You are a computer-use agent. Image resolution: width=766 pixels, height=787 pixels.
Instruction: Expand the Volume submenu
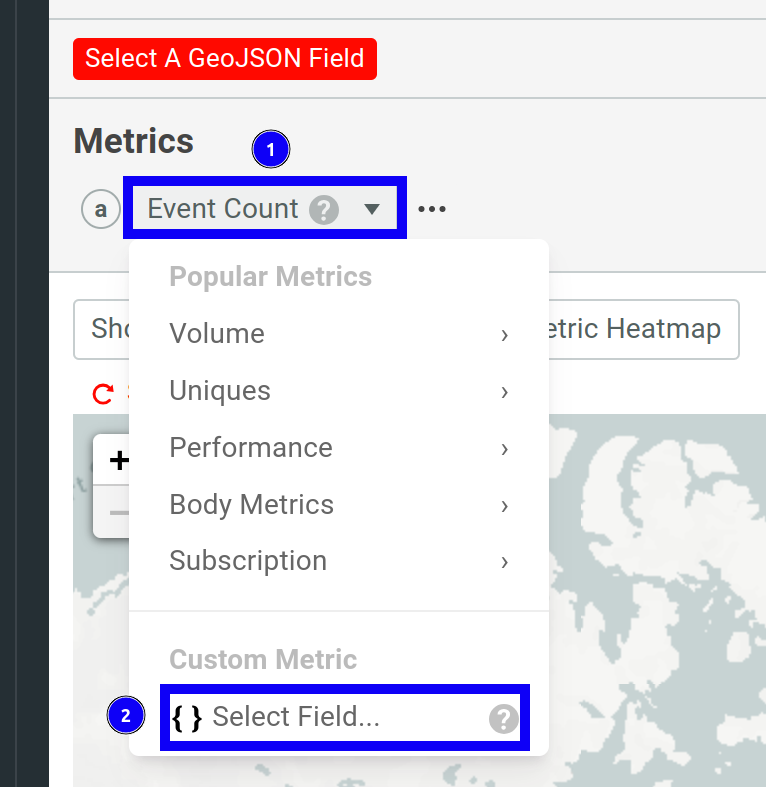tap(339, 333)
